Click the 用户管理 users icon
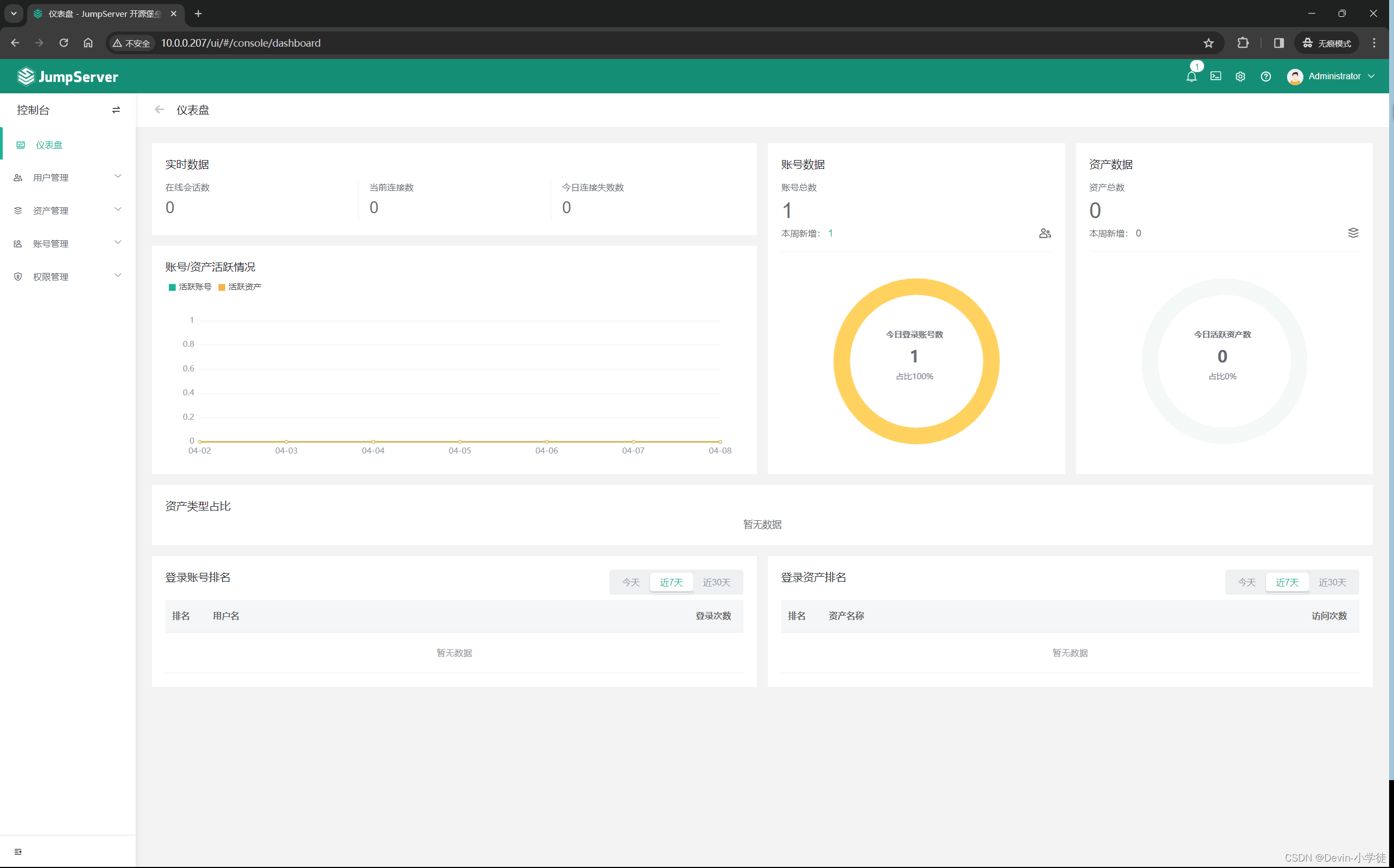Viewport: 1394px width, 868px height. point(18,178)
